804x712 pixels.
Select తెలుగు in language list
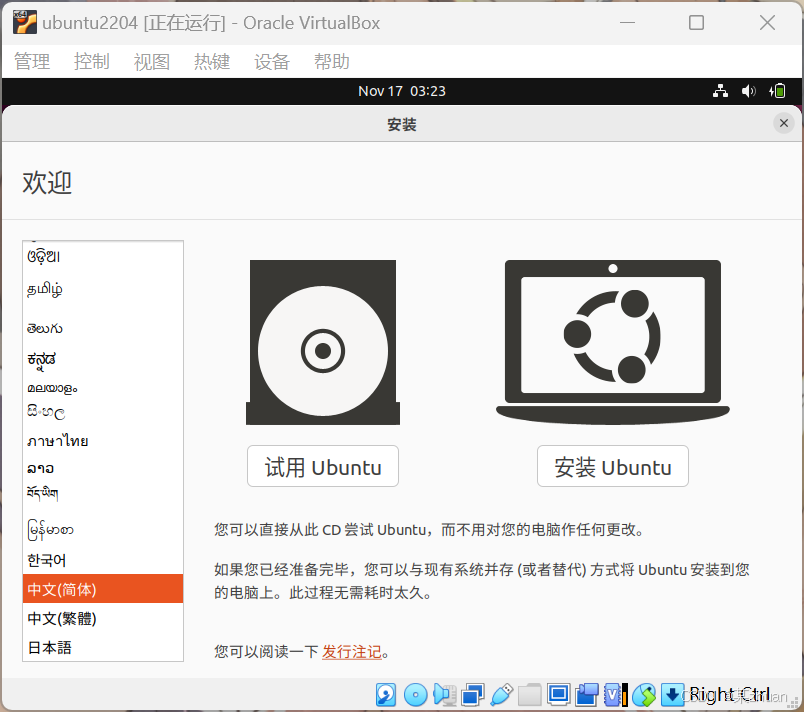(x=103, y=328)
